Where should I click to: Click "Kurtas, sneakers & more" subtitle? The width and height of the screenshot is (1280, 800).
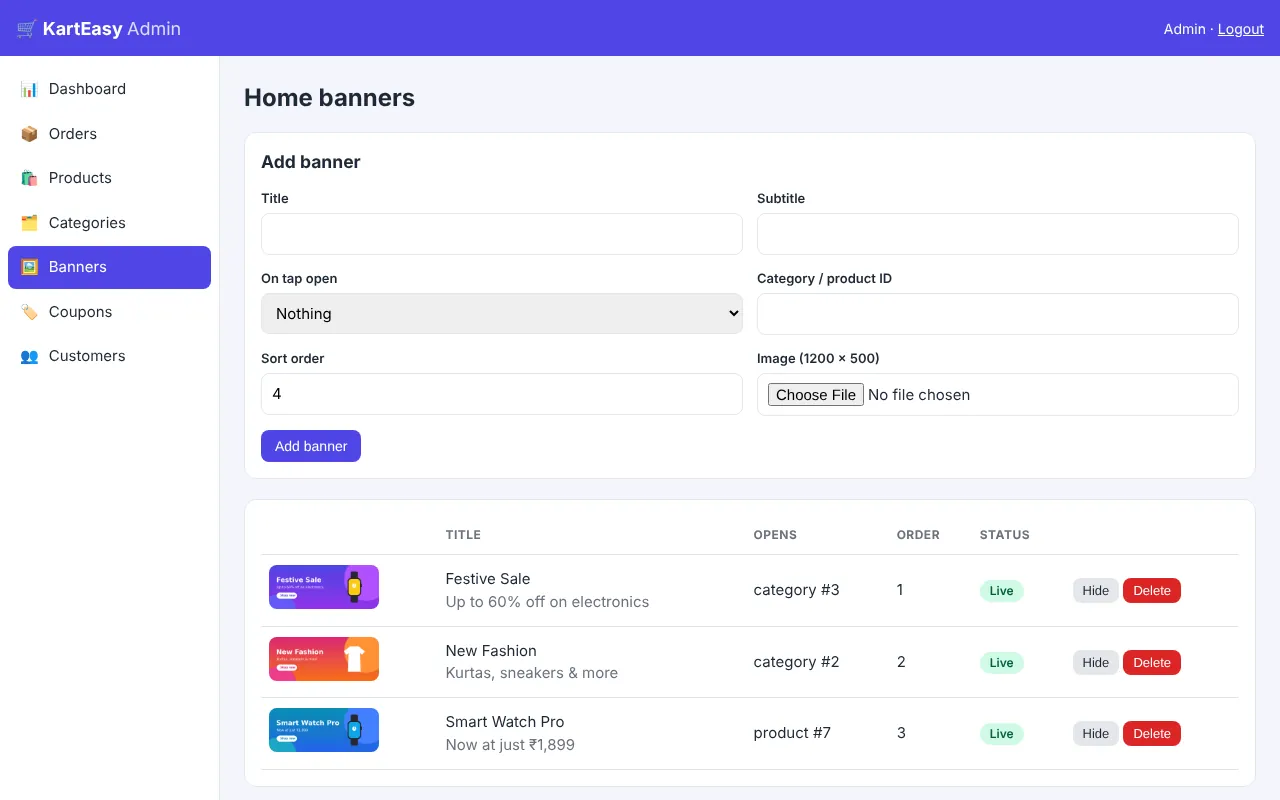(532, 673)
